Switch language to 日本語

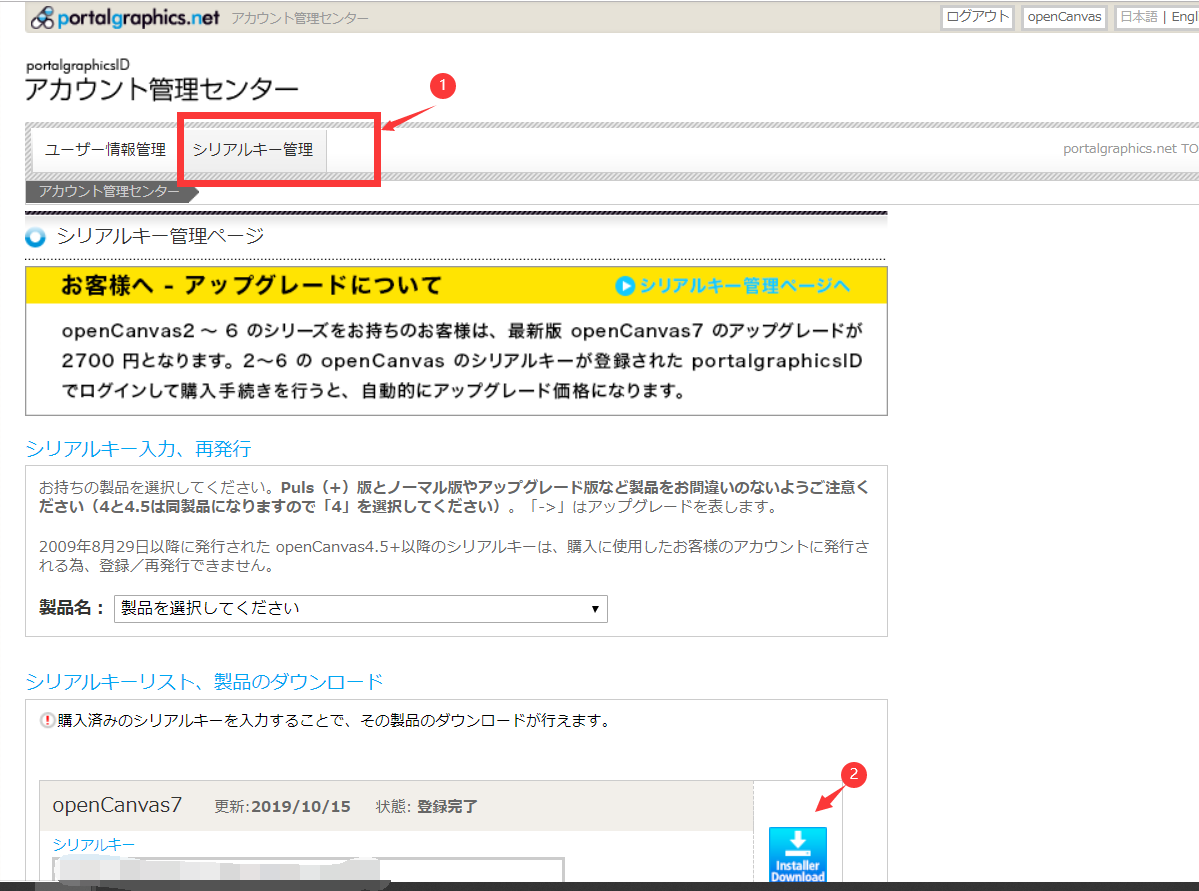click(x=1139, y=17)
